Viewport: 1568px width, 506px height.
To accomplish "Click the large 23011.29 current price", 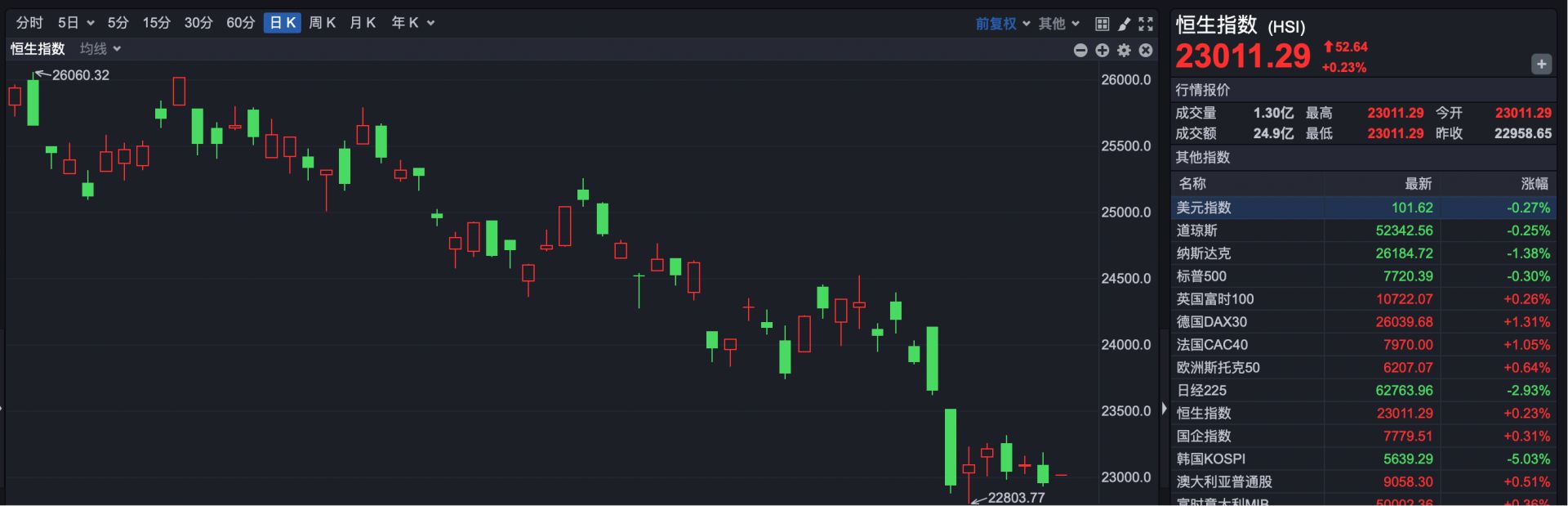I will click(x=1242, y=56).
